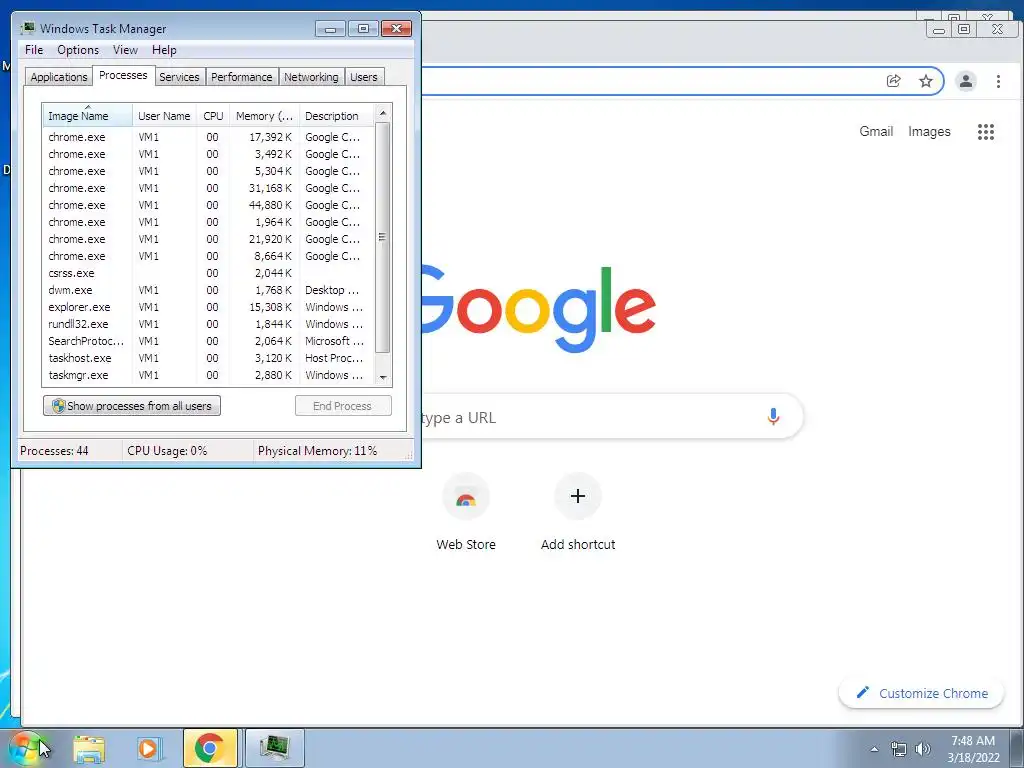Viewport: 1024px width, 768px height.
Task: Open the volume speaker tray icon
Action: (x=923, y=749)
